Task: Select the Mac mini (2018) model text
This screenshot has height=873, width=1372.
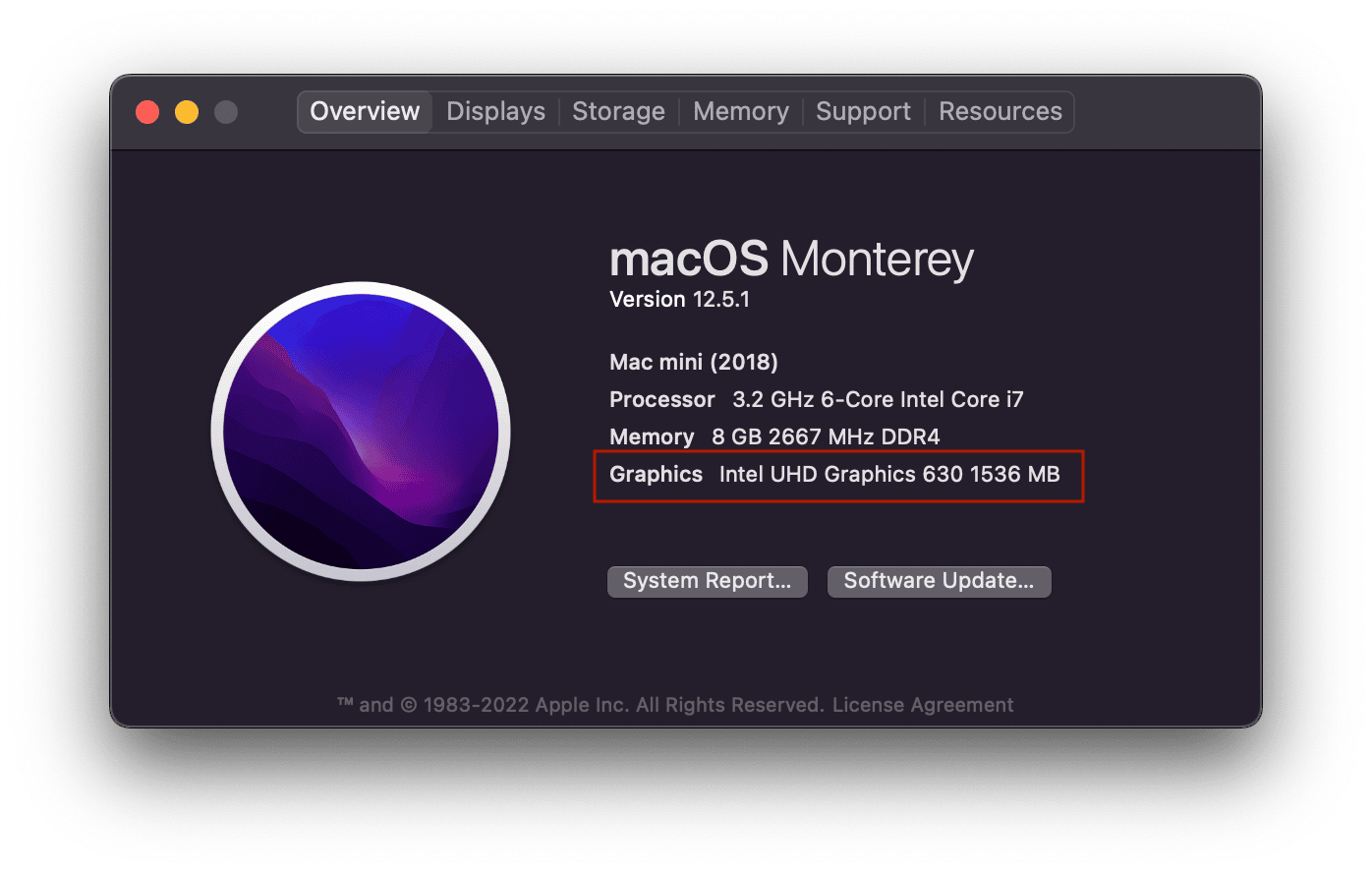Action: pos(693,362)
